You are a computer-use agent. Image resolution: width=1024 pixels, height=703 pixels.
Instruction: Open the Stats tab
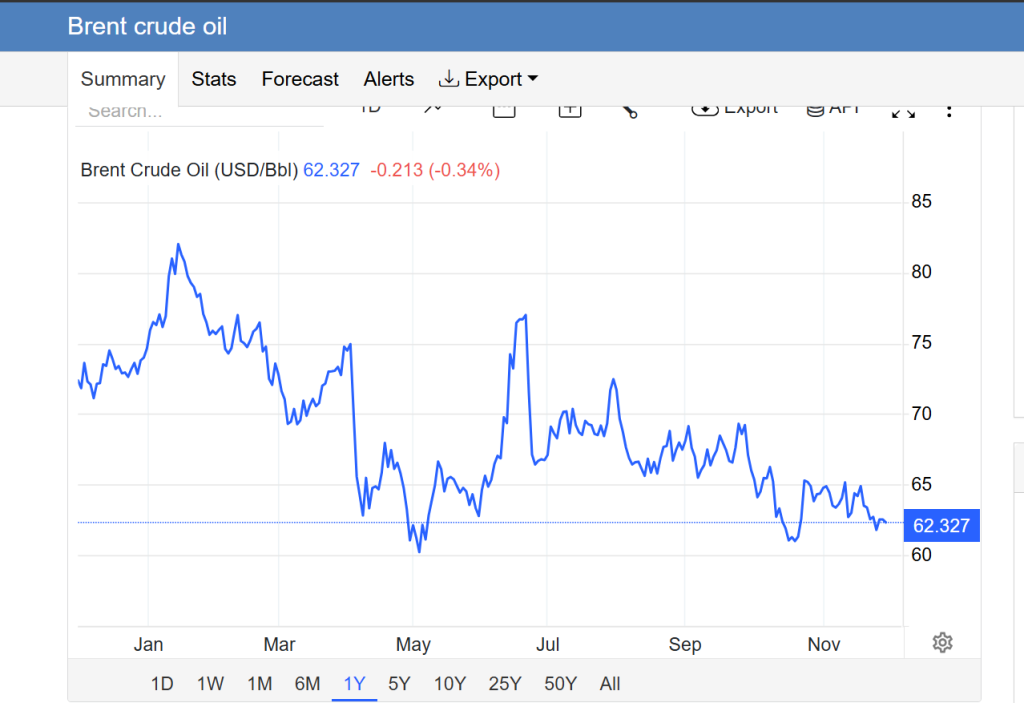click(214, 79)
